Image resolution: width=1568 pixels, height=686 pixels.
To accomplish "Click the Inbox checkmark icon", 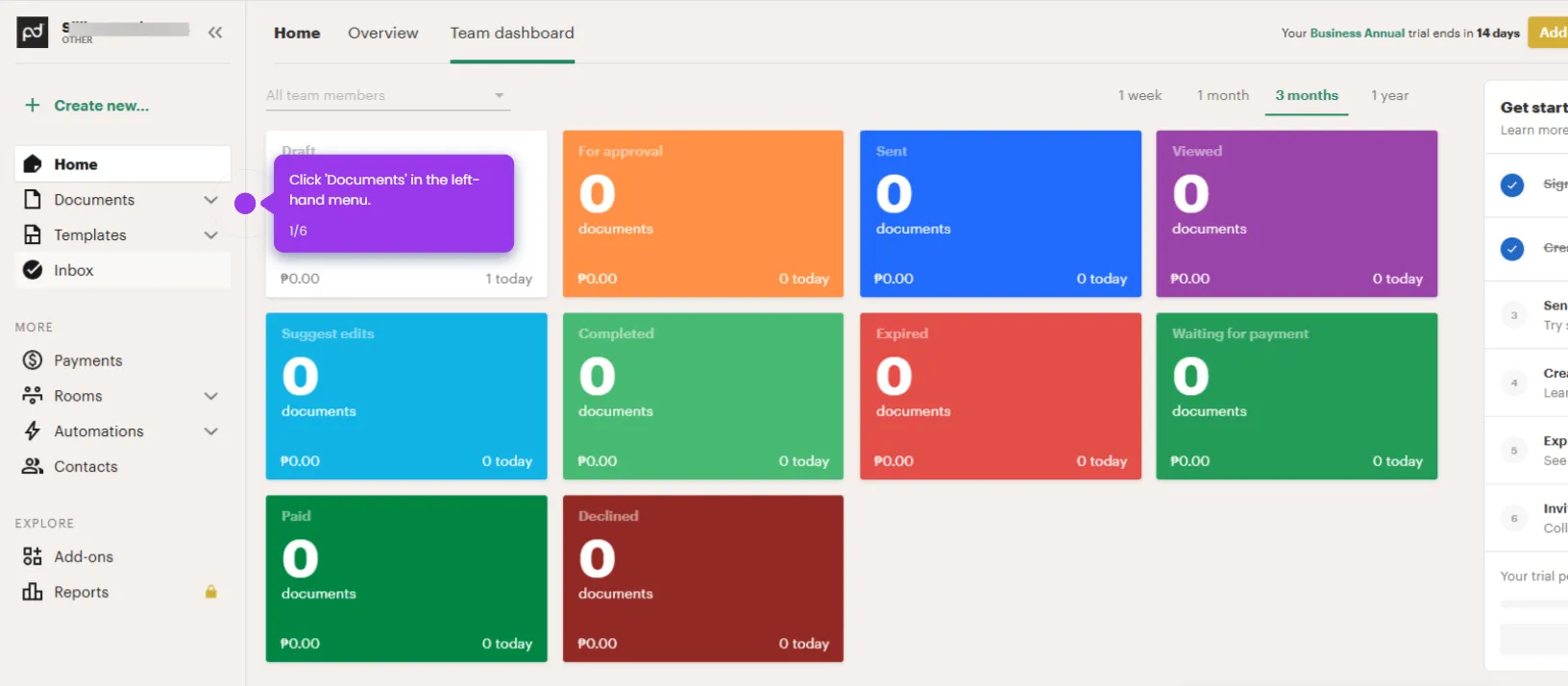I will click(x=33, y=270).
